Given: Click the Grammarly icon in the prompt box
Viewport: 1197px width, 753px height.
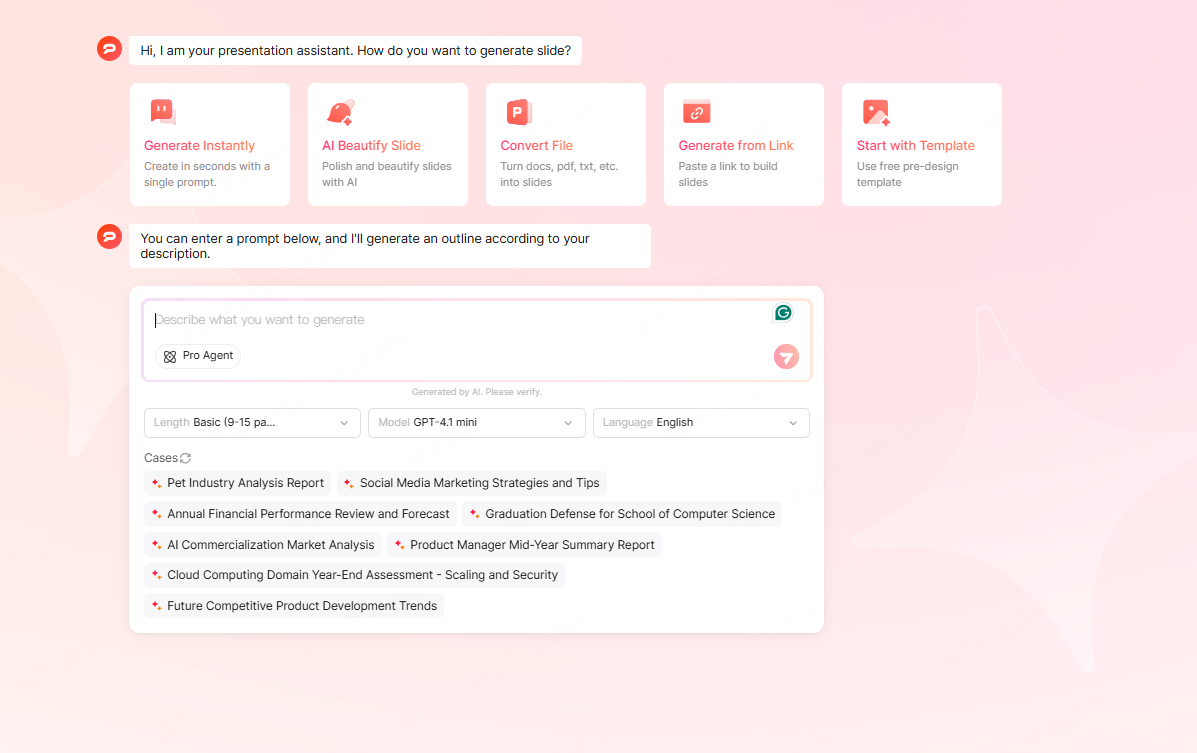Looking at the screenshot, I should [x=783, y=313].
